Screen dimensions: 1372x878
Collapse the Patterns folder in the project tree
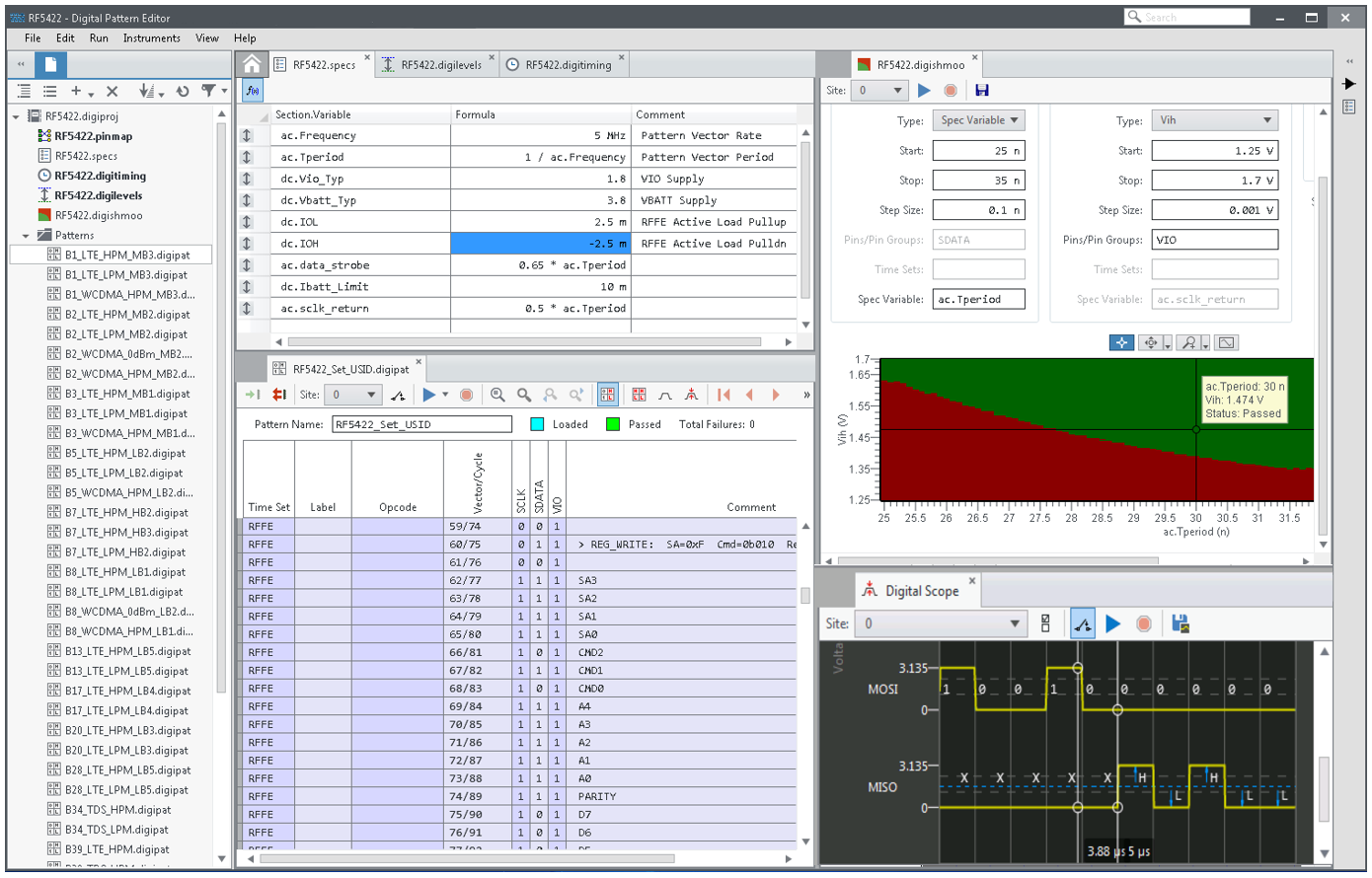[x=26, y=236]
